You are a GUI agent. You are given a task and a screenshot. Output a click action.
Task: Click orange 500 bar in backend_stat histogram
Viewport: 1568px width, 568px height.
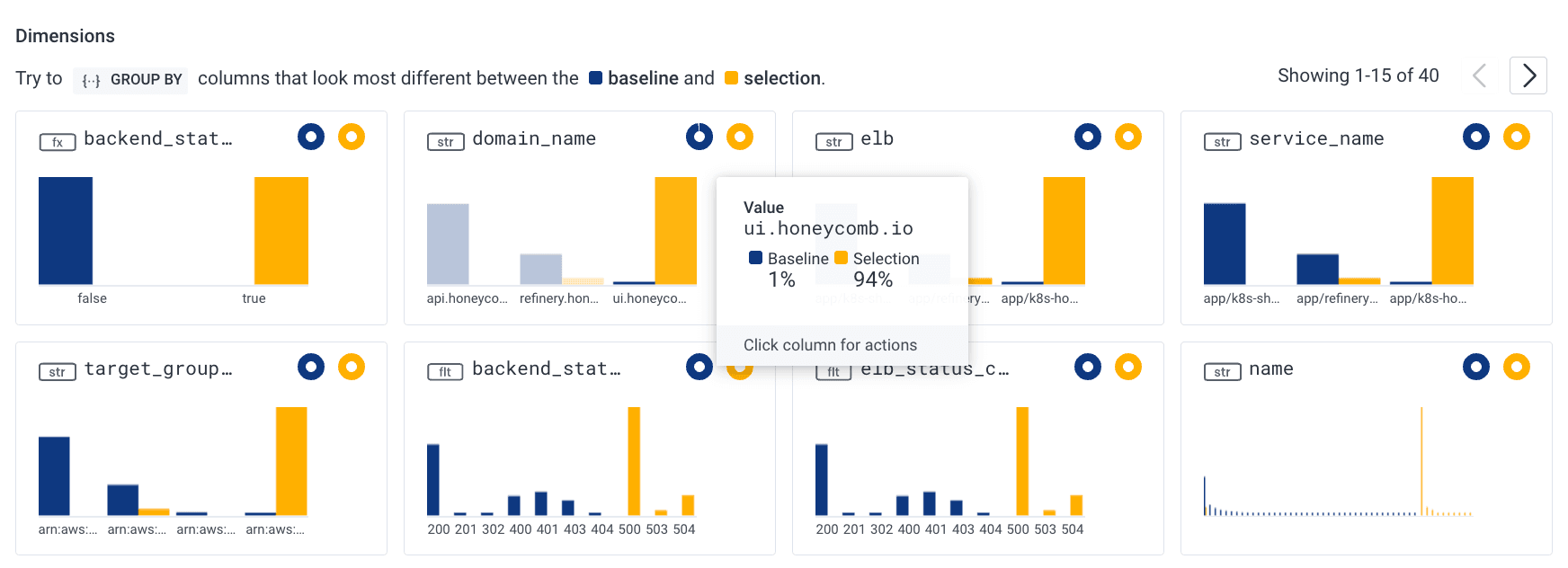point(634,460)
